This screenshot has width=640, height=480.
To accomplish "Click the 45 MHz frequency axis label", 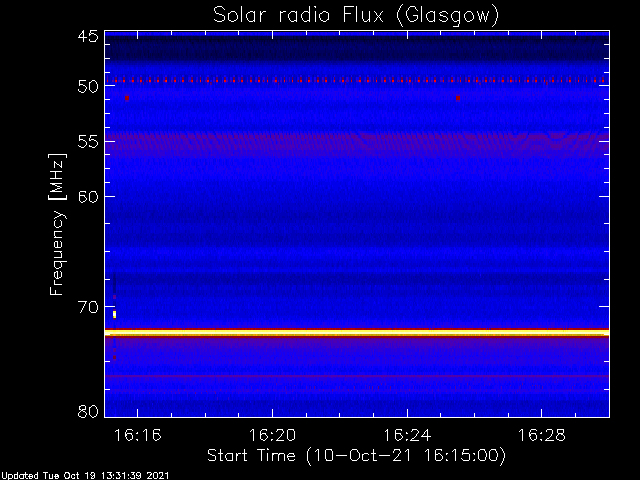I will point(88,36).
